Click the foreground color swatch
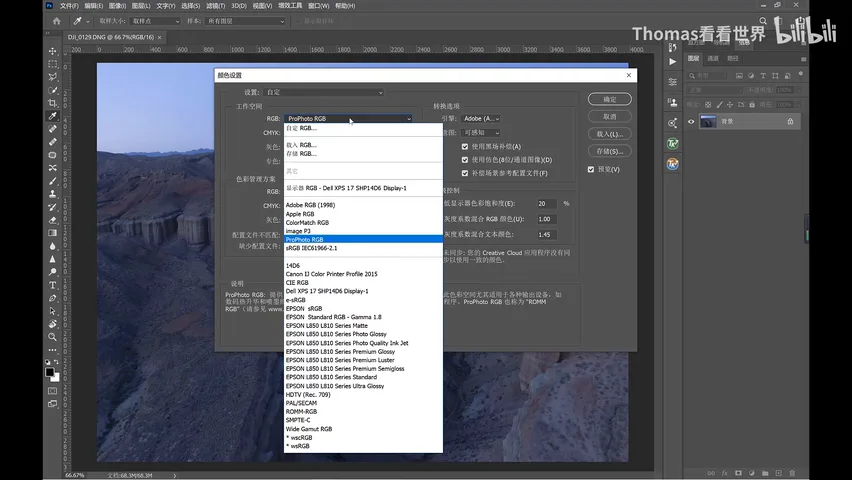 [49, 372]
